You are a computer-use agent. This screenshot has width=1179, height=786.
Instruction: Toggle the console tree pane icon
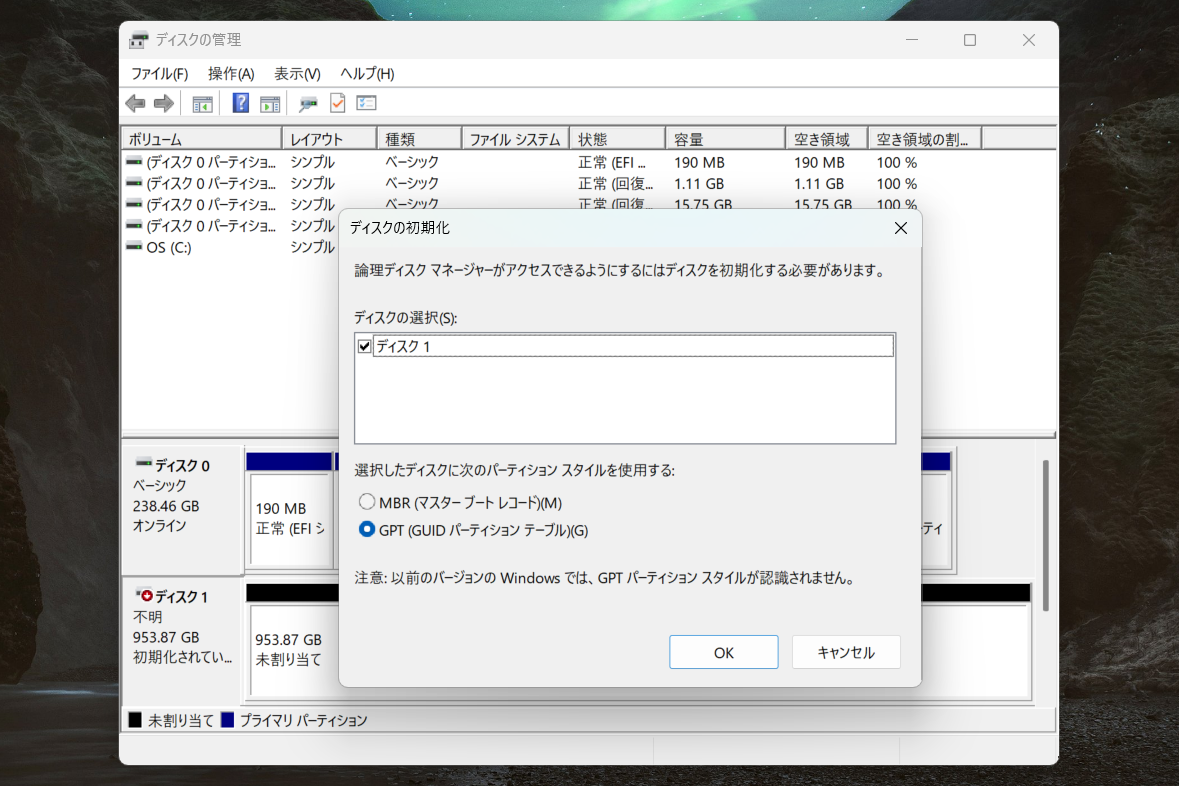tap(201, 103)
